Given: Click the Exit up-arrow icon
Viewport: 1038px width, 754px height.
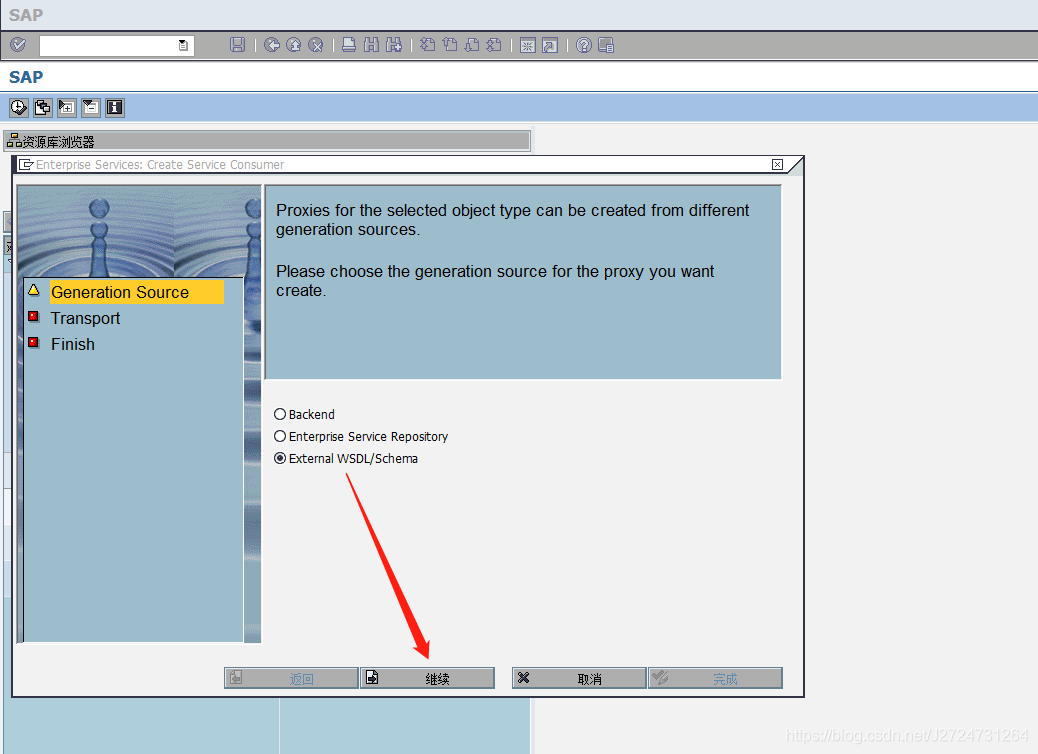Looking at the screenshot, I should click(x=293, y=45).
